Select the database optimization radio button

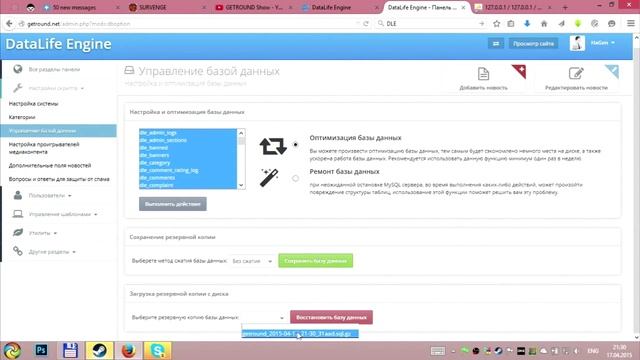point(296,144)
